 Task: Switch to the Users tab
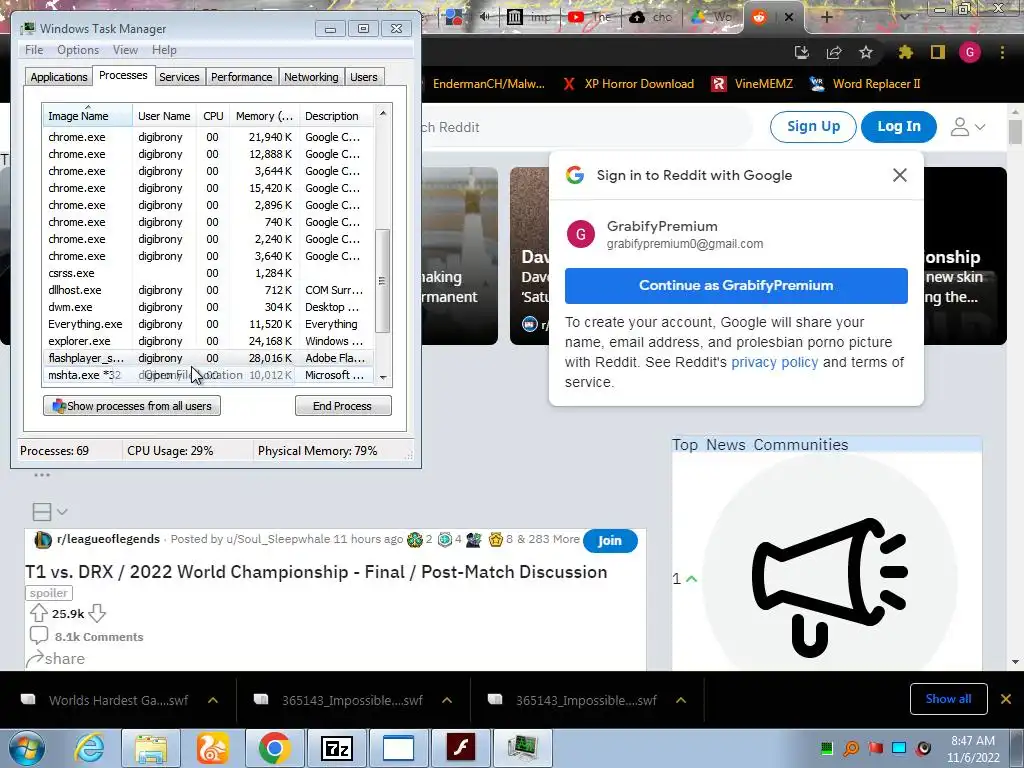[364, 77]
